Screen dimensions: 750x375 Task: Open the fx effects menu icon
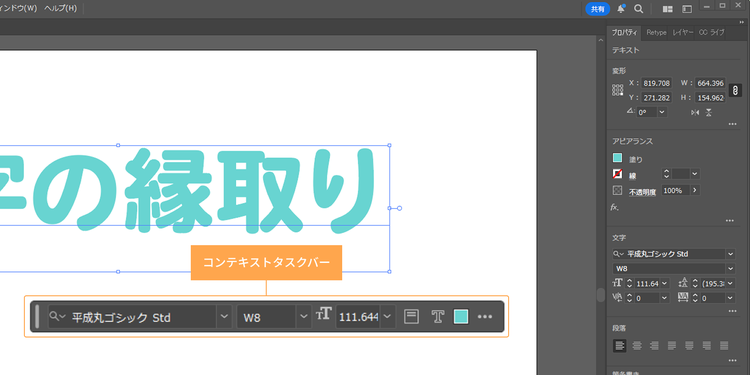click(x=614, y=207)
